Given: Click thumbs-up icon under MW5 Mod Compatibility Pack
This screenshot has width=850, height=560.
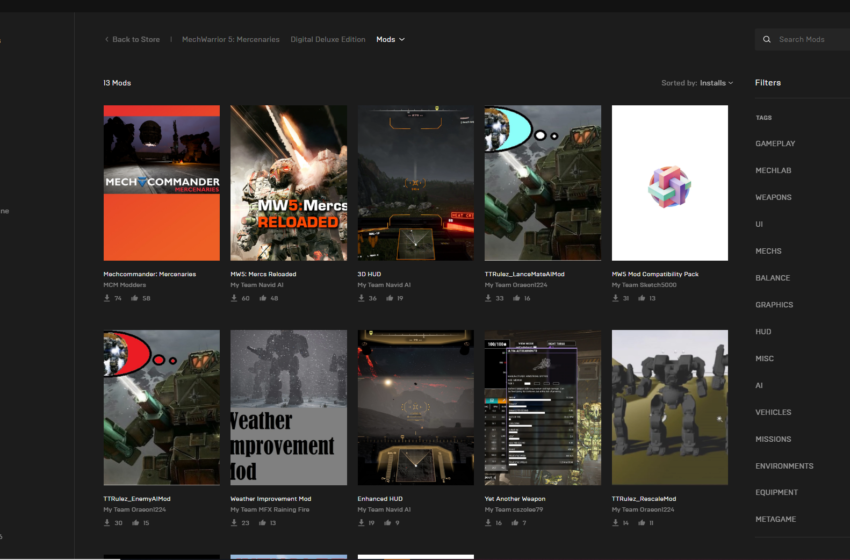Looking at the screenshot, I should 642,298.
